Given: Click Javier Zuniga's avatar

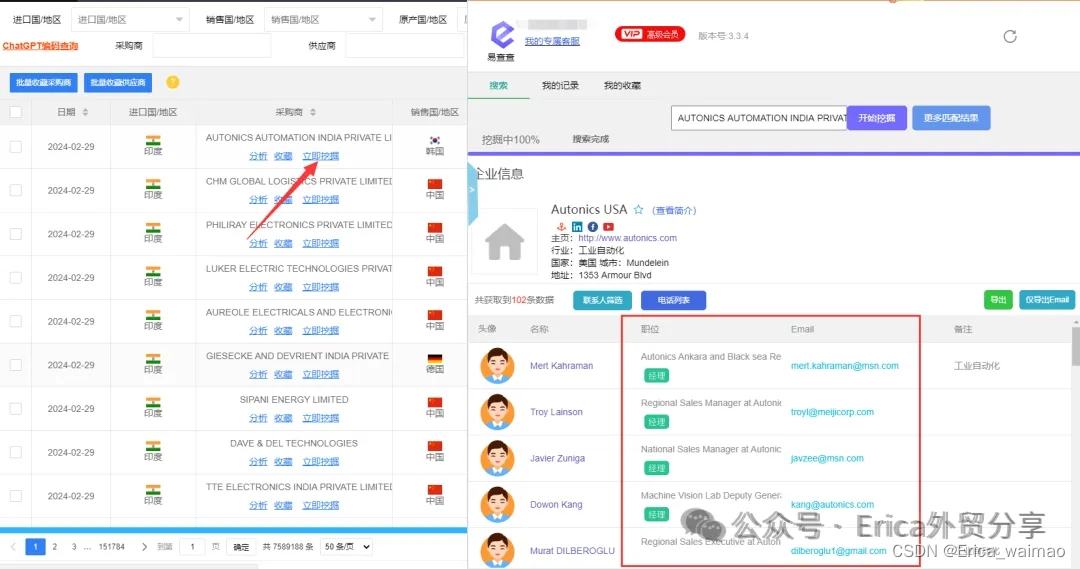Looking at the screenshot, I should (x=497, y=457).
